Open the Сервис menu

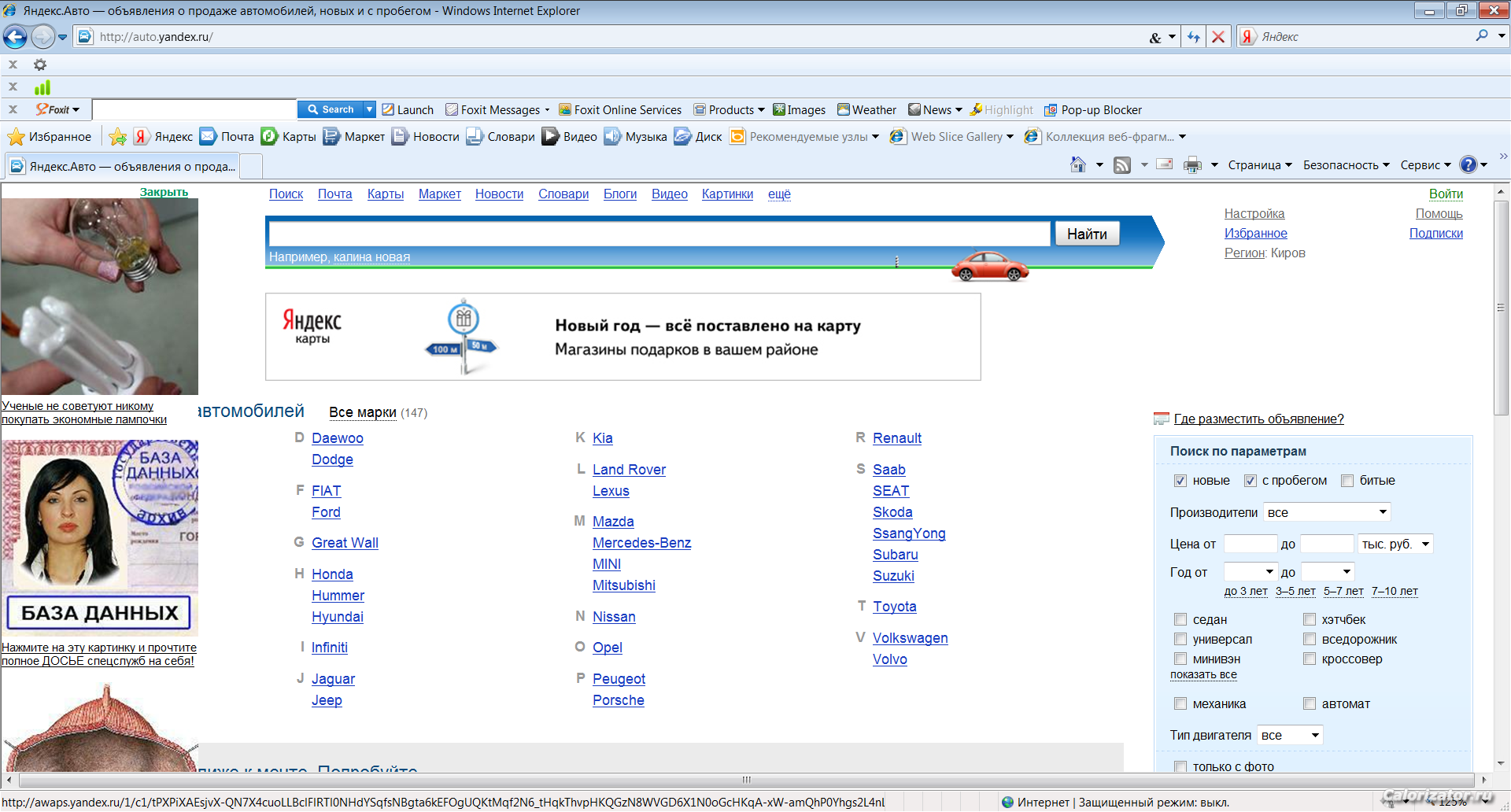(1425, 164)
